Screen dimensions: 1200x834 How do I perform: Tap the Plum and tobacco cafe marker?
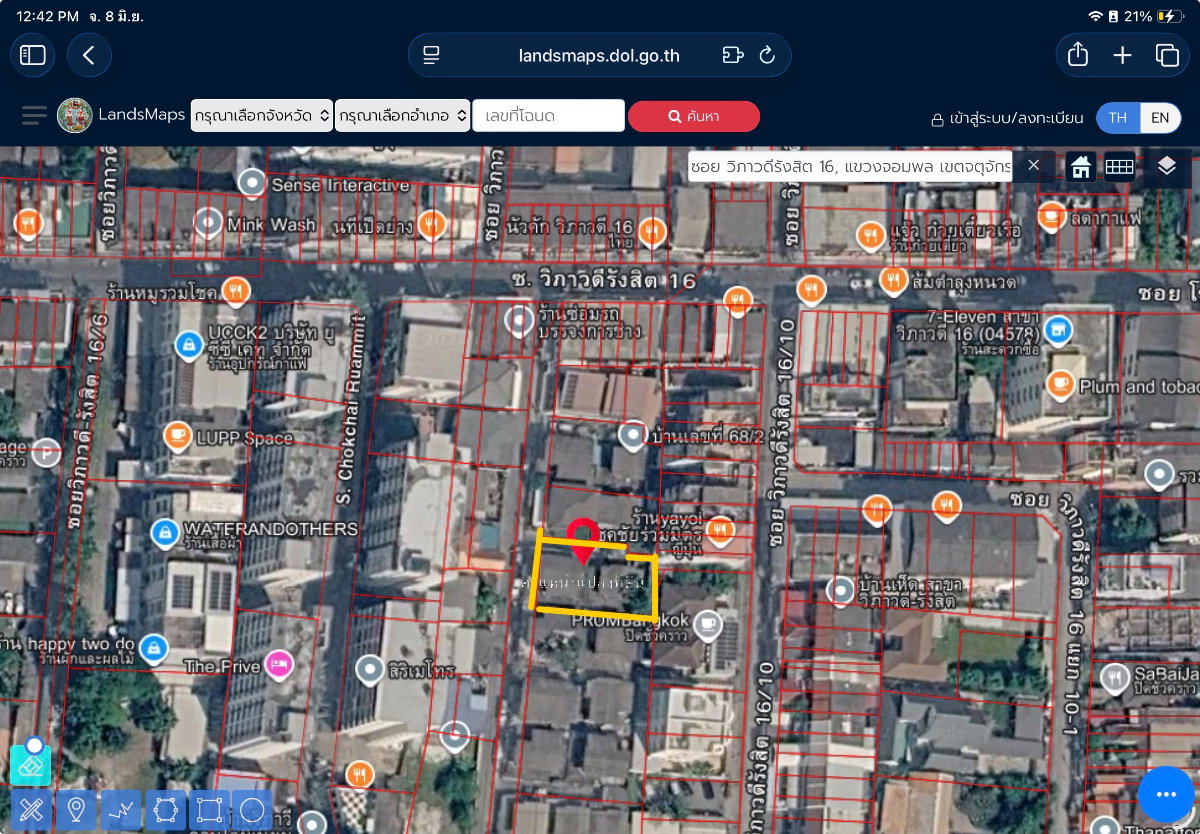(1060, 384)
